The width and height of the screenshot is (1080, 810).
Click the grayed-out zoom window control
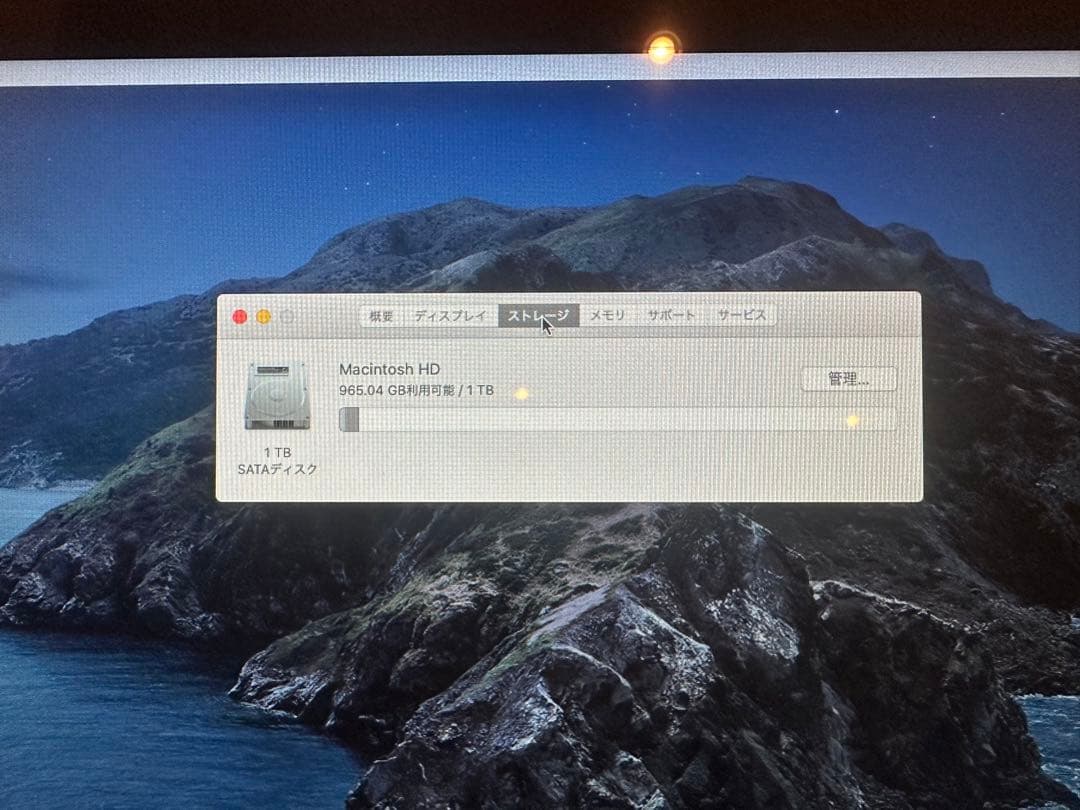pyautogui.click(x=287, y=314)
